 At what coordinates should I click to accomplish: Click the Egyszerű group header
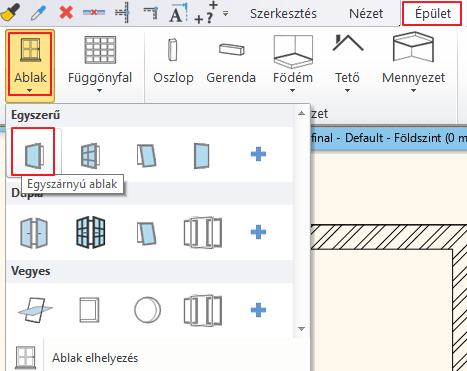pos(35,115)
